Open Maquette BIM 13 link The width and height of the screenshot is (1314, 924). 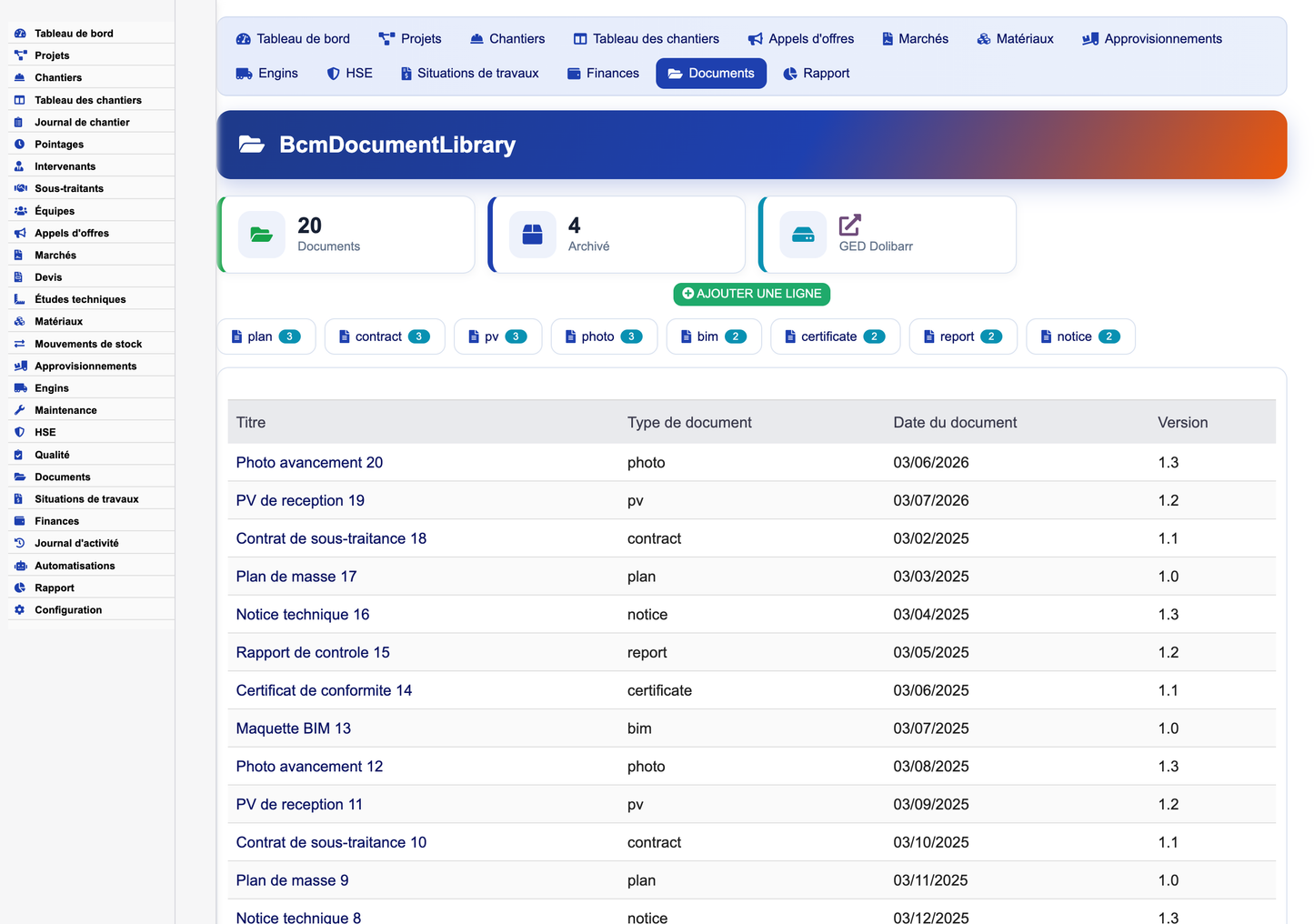tap(293, 729)
